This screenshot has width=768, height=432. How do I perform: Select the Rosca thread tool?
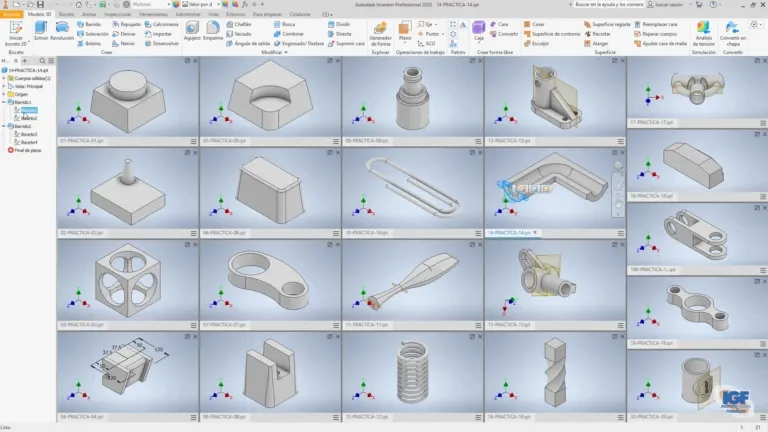coord(285,24)
